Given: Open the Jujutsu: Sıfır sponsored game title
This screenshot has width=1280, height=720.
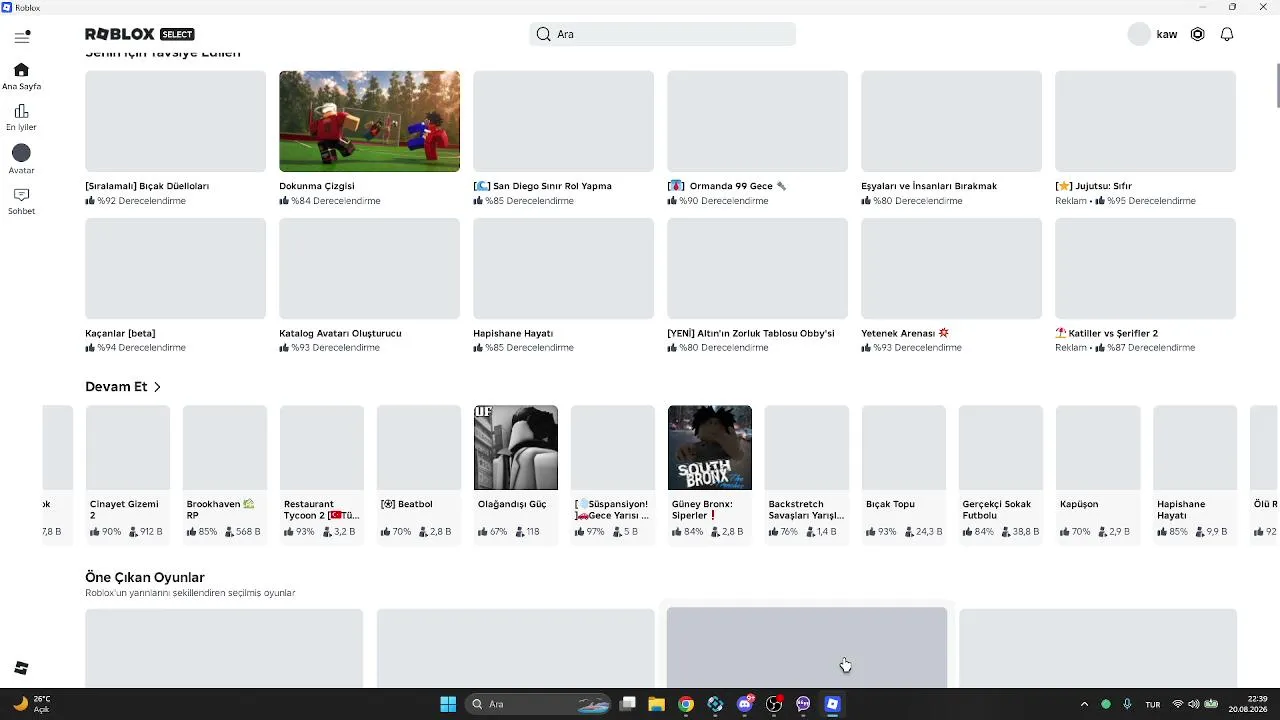Looking at the screenshot, I should tap(1094, 186).
